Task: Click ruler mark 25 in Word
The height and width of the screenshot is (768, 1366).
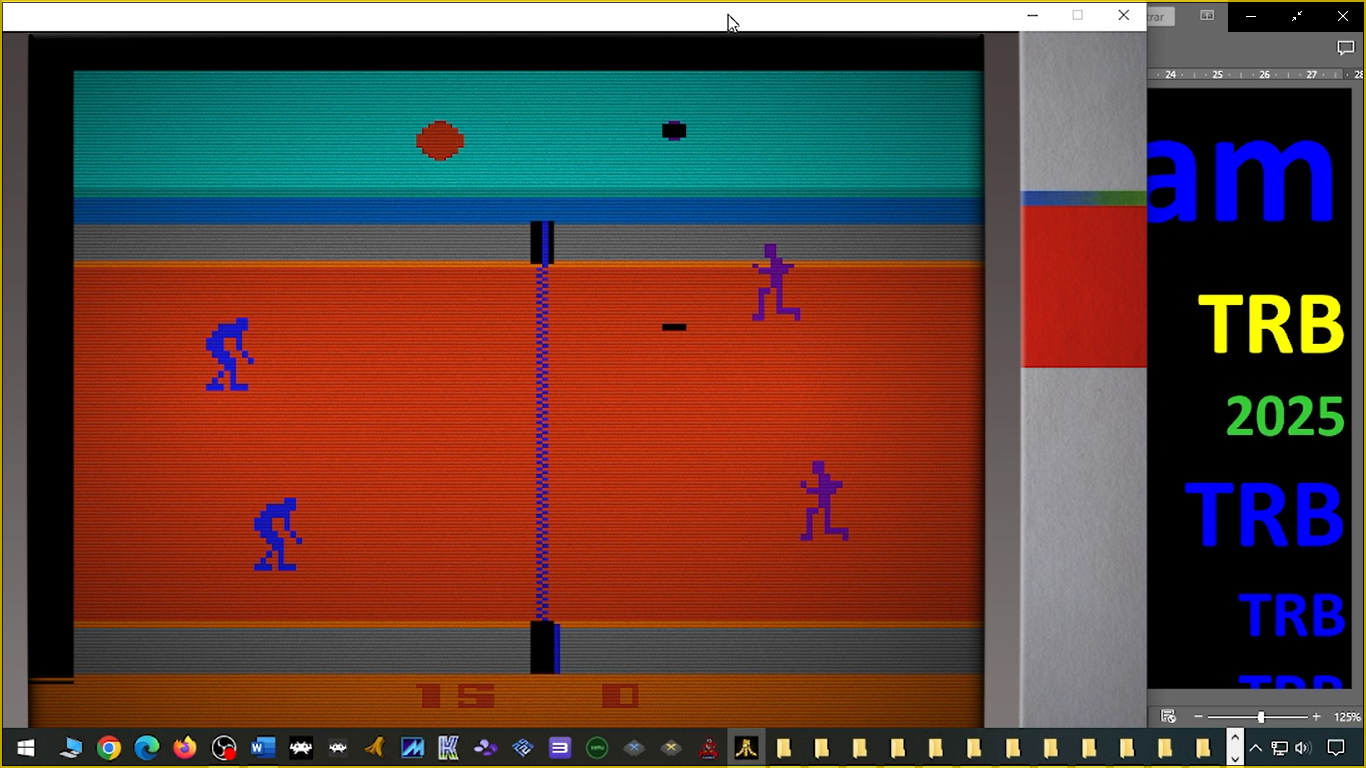Action: click(1218, 74)
